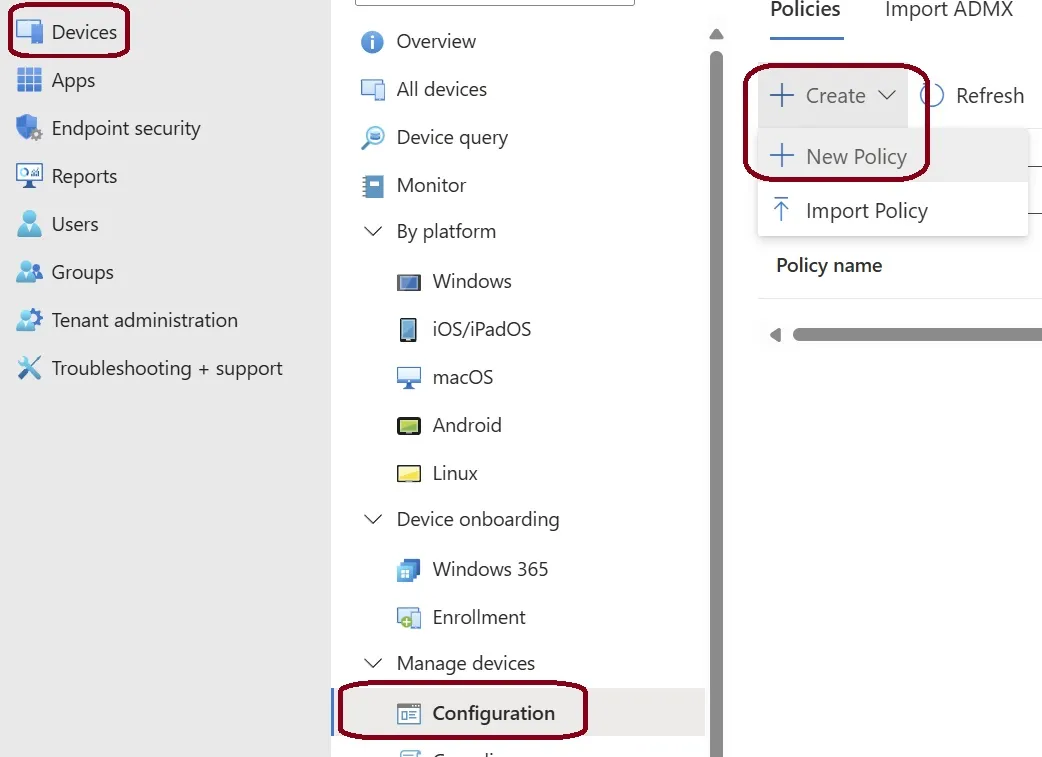
Task: Switch to the Policies tab
Action: point(805,11)
